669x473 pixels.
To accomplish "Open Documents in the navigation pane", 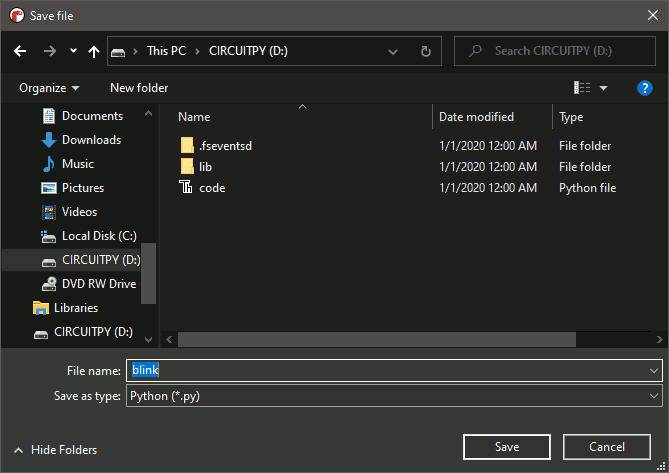I will pyautogui.click(x=92, y=116).
